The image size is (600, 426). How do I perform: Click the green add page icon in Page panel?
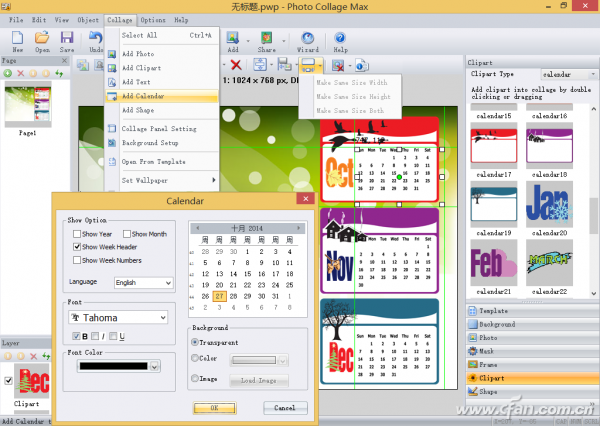point(7,73)
